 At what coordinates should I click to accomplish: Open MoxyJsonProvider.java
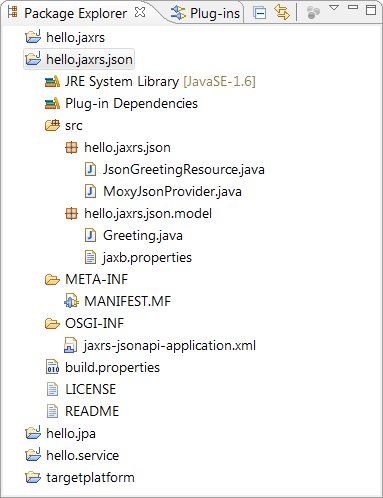pos(172,192)
